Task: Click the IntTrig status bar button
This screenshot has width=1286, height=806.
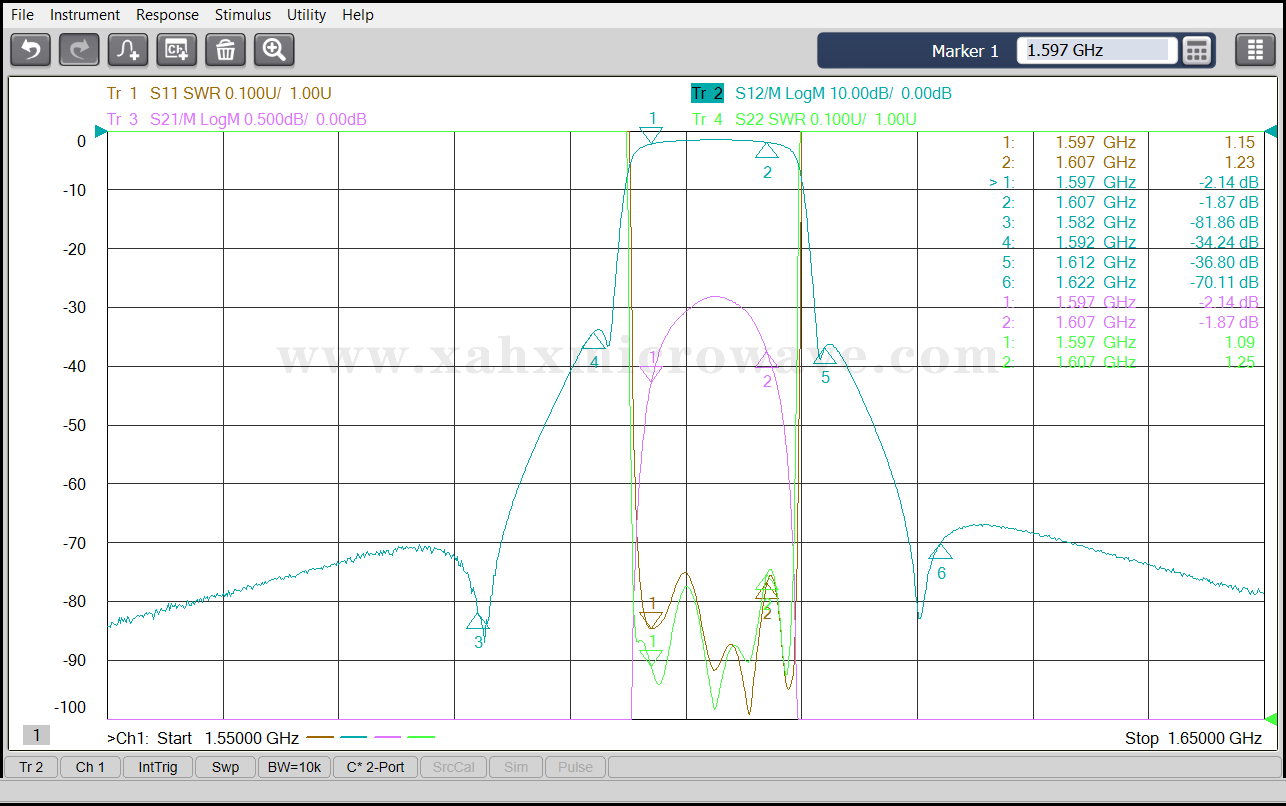Action: tap(158, 767)
